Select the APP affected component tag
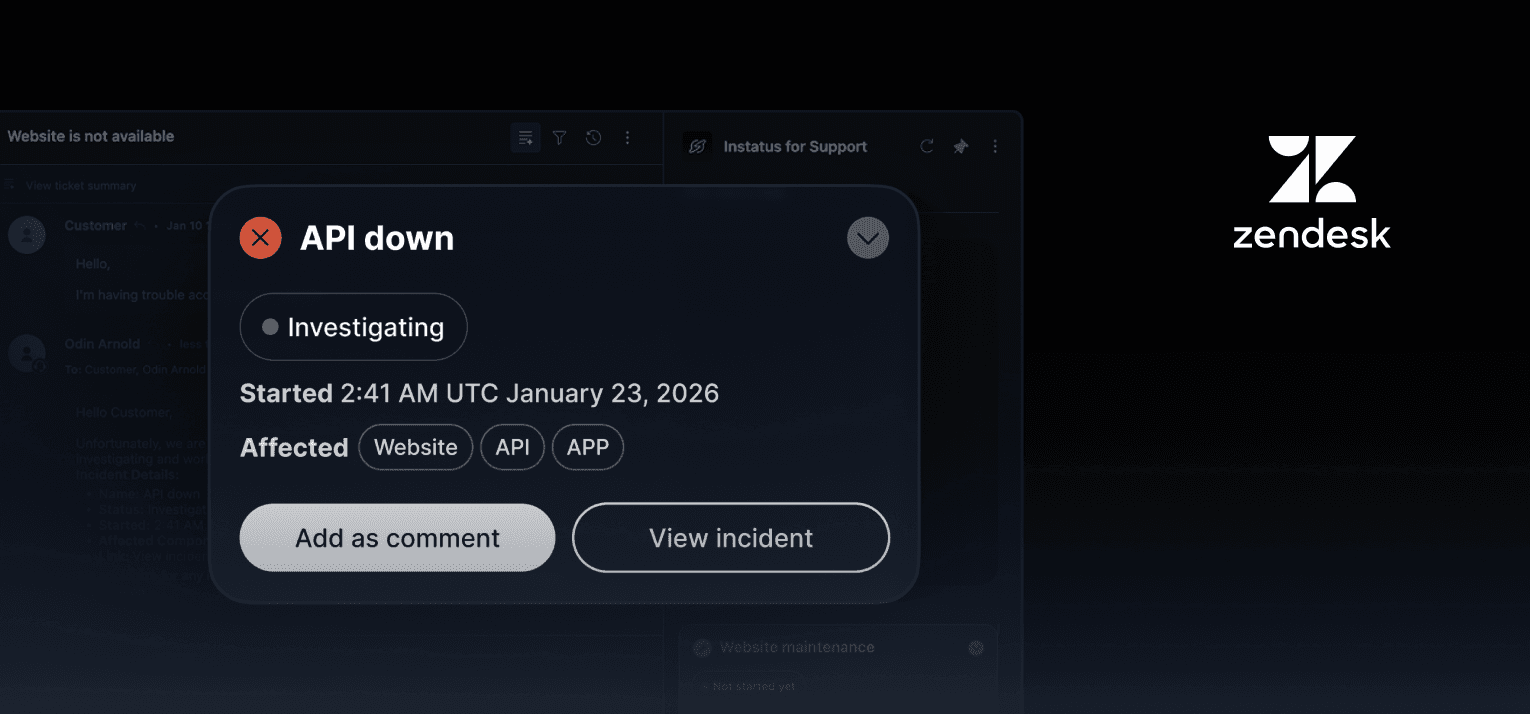The height and width of the screenshot is (714, 1530). tap(588, 447)
